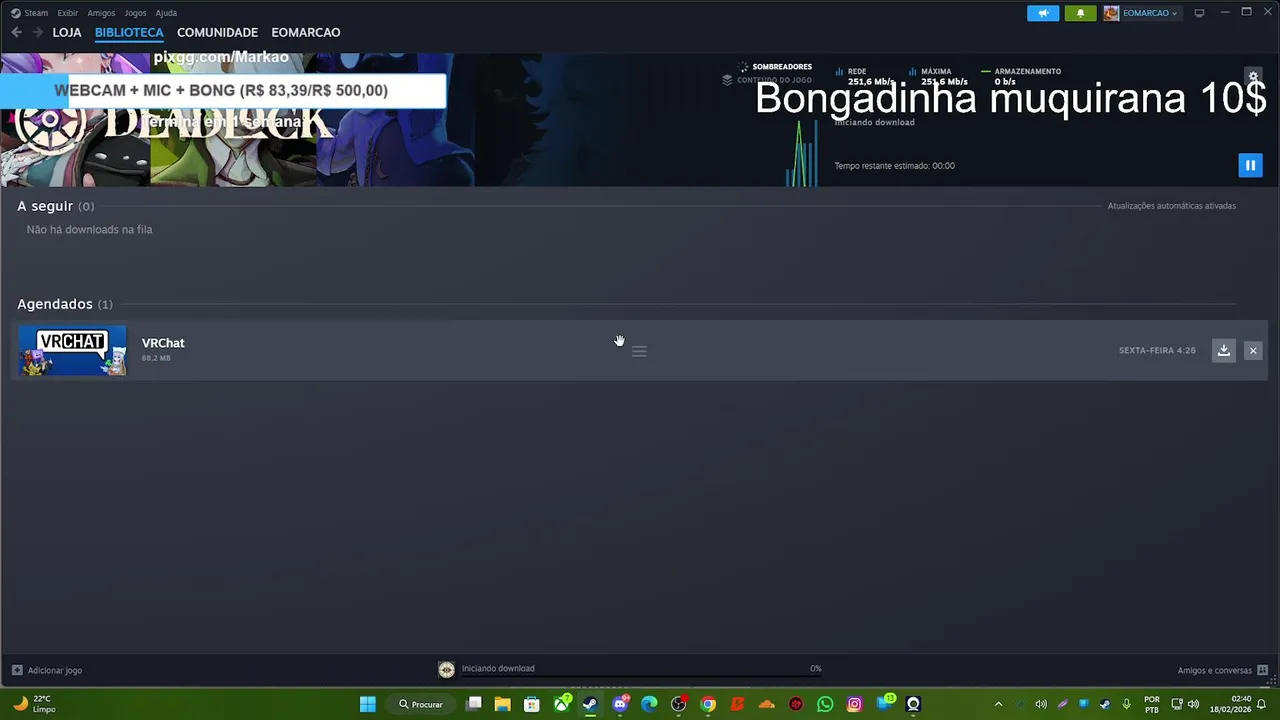Click Adicionar jogo at bottom left
The image size is (1280, 720).
[x=47, y=670]
